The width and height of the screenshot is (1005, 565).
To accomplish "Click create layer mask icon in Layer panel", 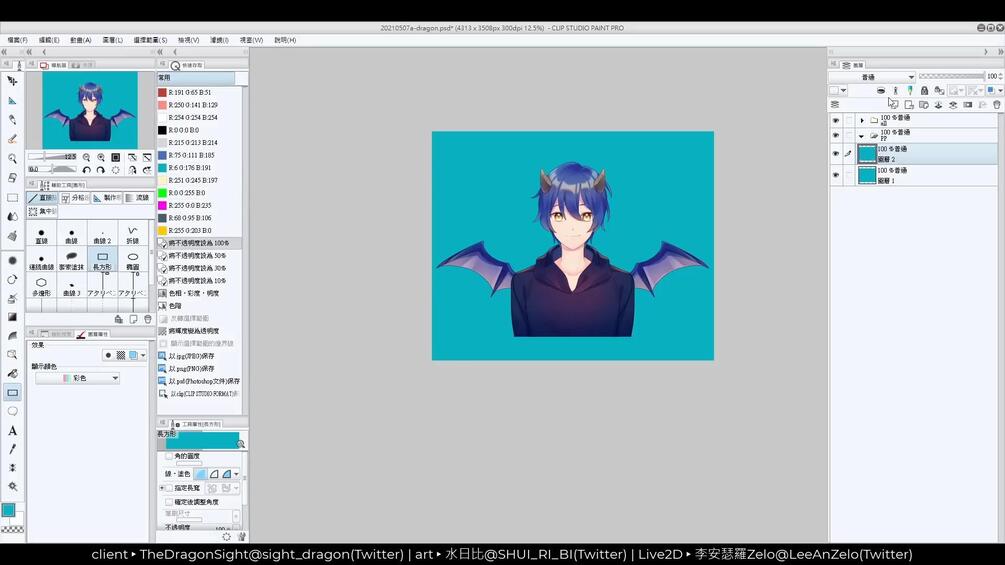I will point(968,104).
